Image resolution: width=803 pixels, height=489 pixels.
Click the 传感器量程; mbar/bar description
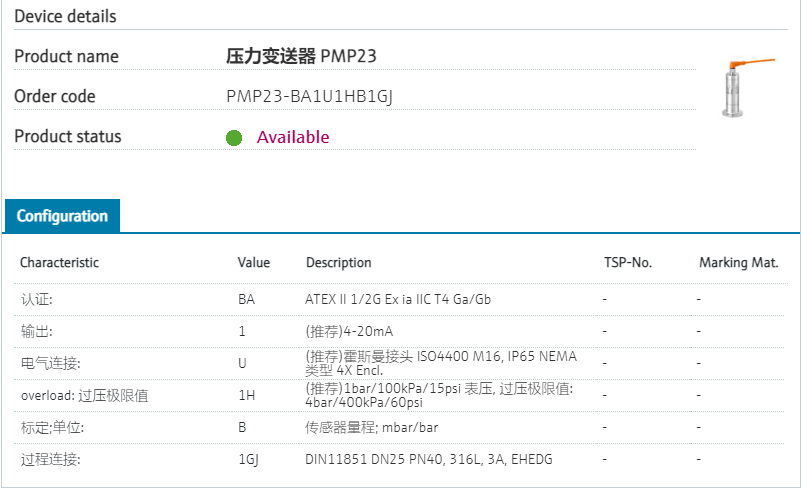click(x=371, y=427)
